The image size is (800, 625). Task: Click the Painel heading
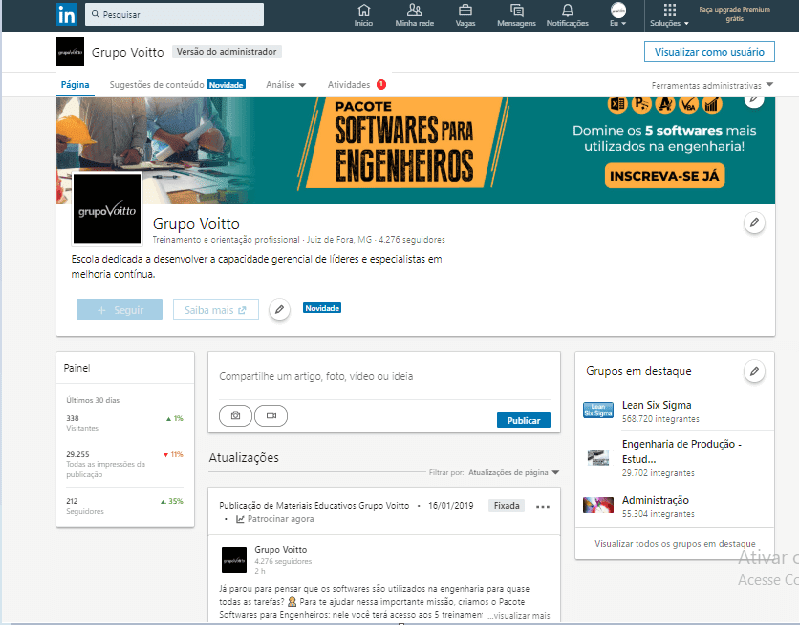[x=77, y=368]
